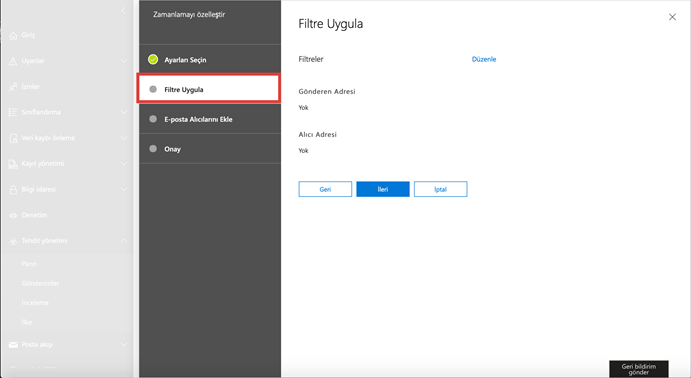Collapse the Tehdit yönetimi section chevron
This screenshot has width=691, height=378.
coord(124,241)
